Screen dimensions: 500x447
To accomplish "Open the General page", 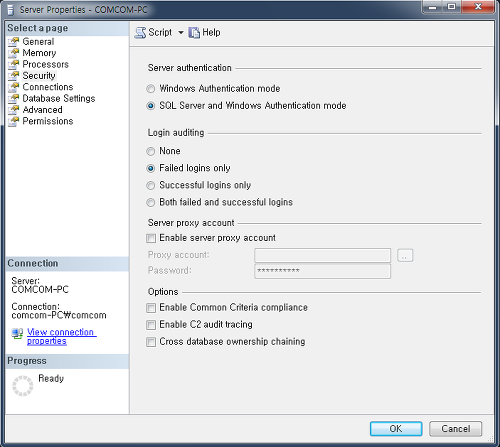I will (38, 42).
